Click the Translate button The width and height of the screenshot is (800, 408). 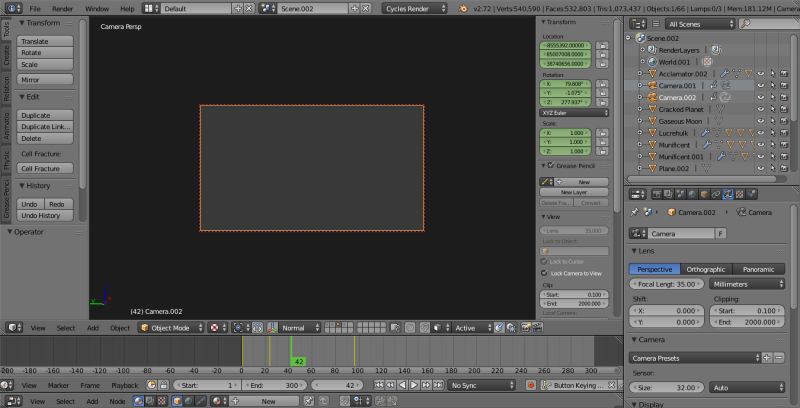point(45,41)
